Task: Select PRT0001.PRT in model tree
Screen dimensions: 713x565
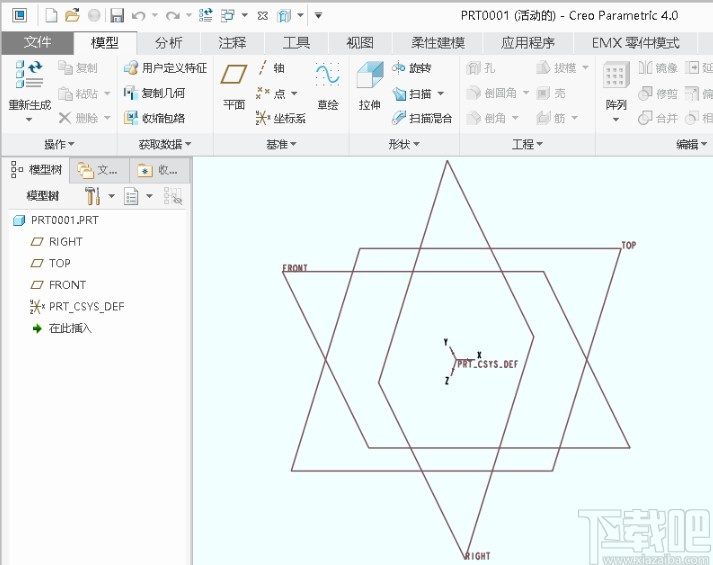Action: tap(65, 220)
